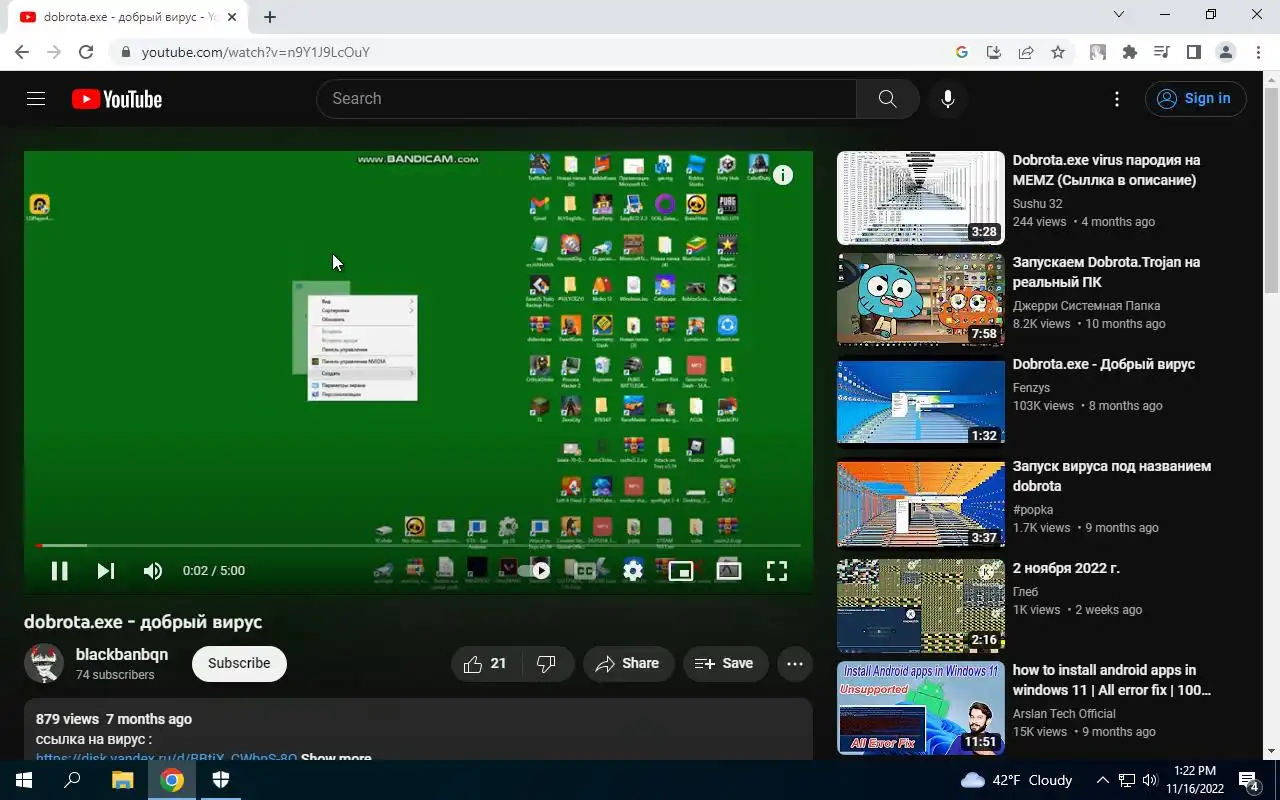Toggle autoplay switch in player

point(534,571)
